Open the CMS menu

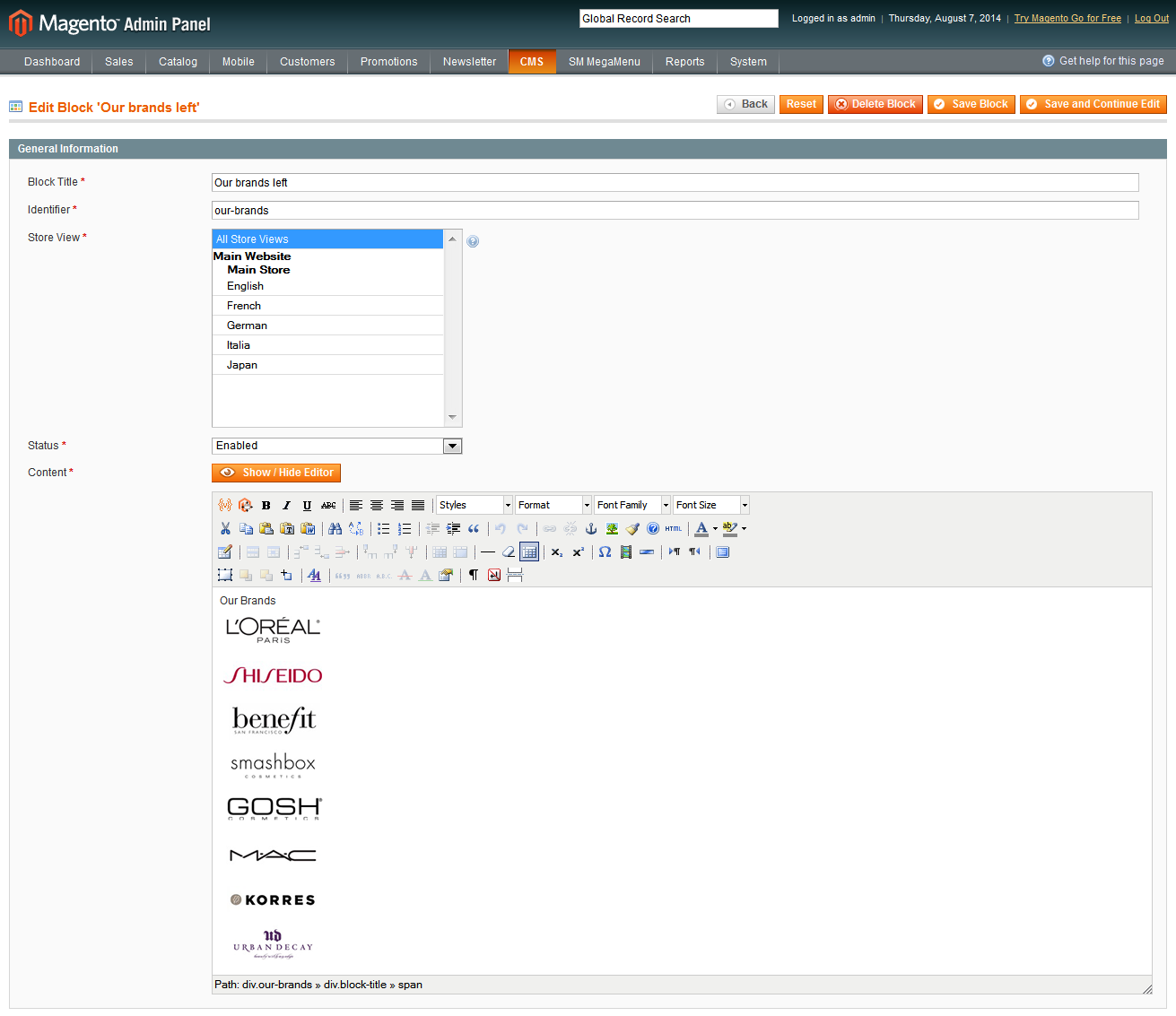tap(532, 62)
